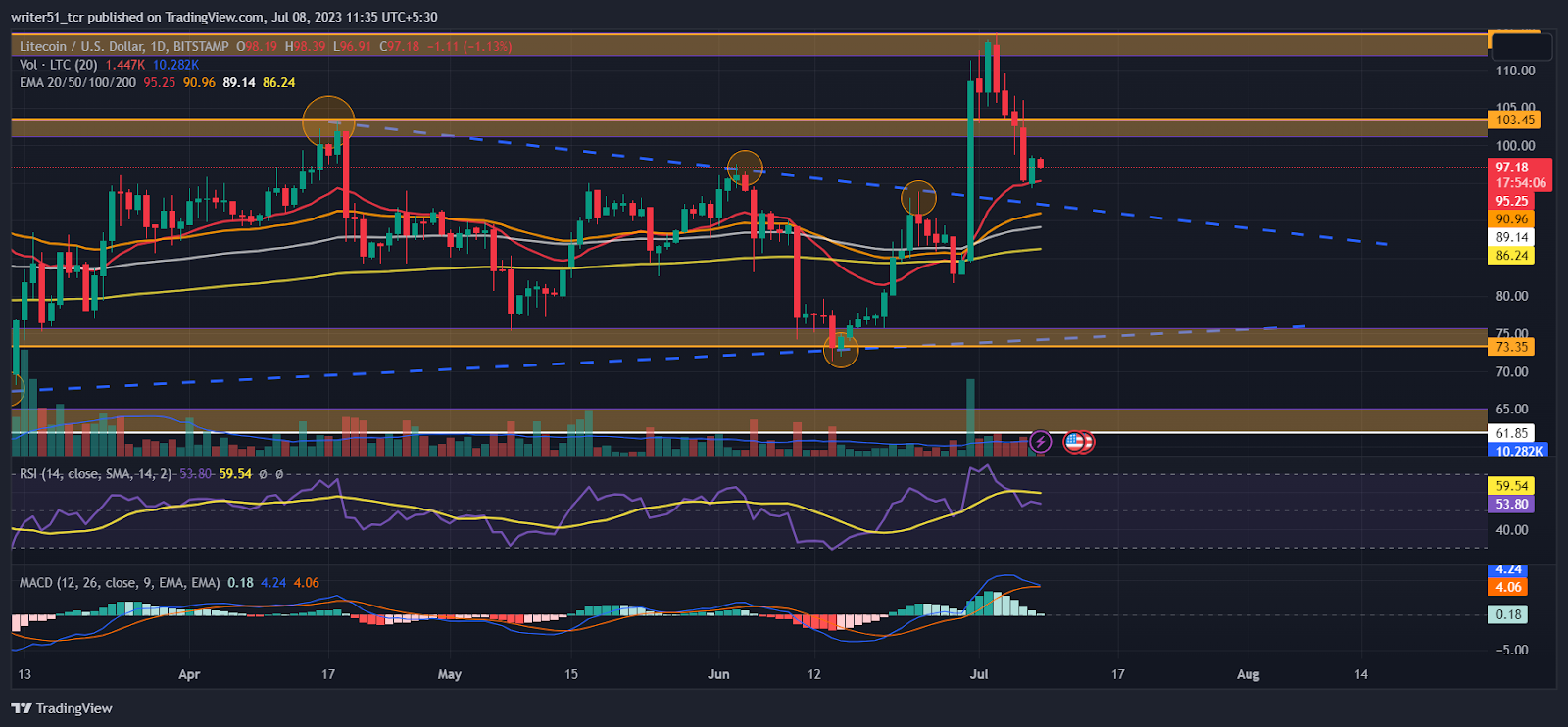The width and height of the screenshot is (1568, 727).
Task: Select the 'Litecoin / U.S. Dollar, 1D, BITSTAMP' chart title
Action: click(x=124, y=46)
